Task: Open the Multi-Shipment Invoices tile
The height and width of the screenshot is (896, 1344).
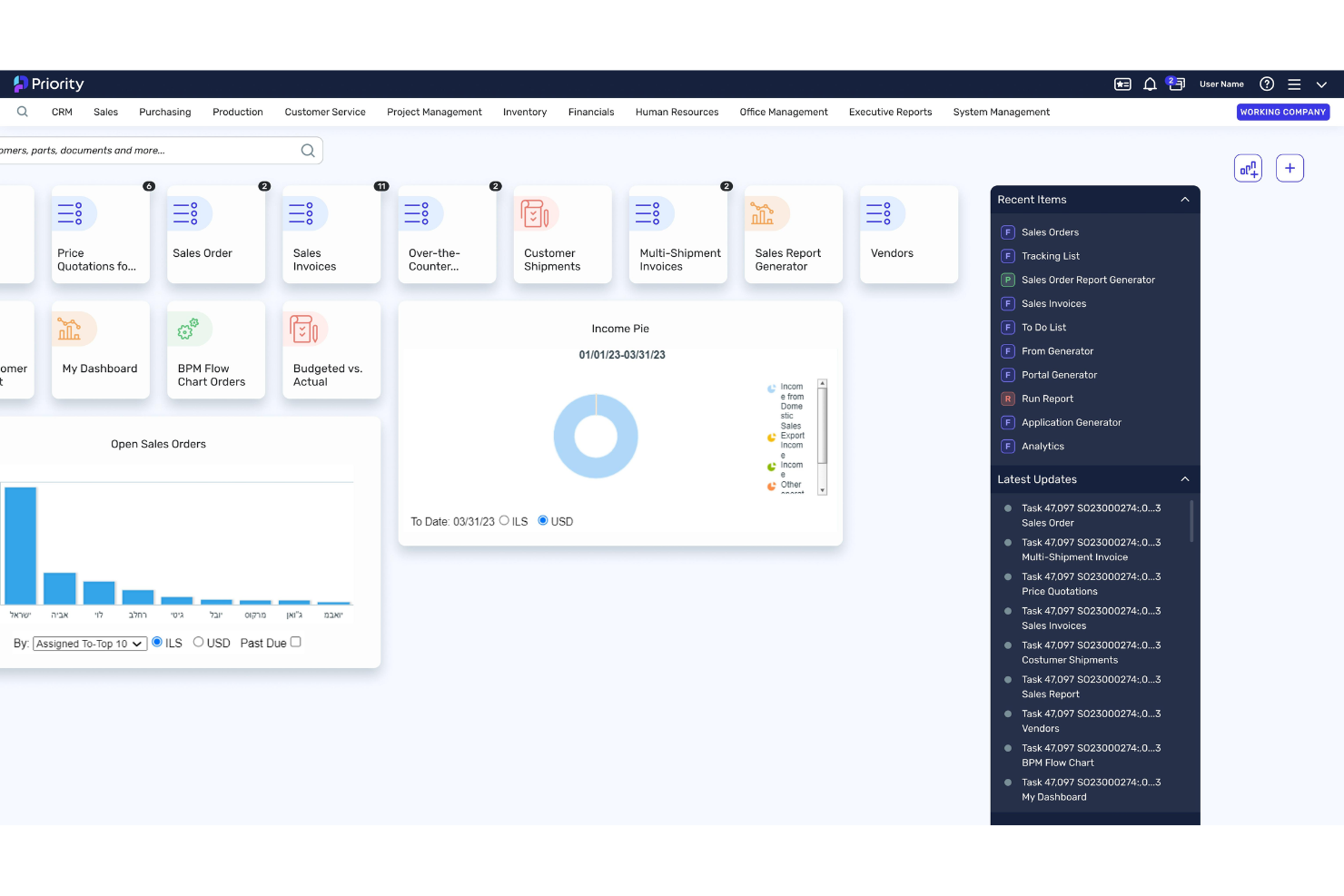Action: (x=678, y=234)
